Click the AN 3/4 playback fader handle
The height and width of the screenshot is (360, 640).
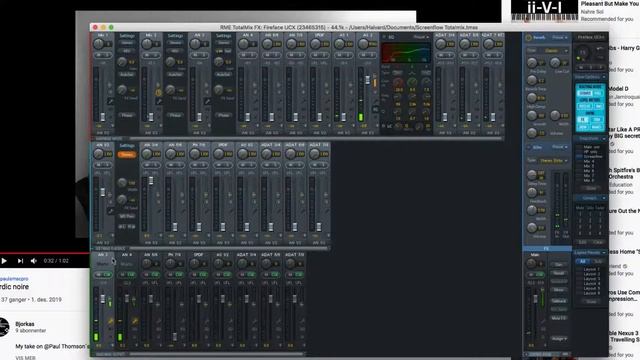(x=151, y=180)
